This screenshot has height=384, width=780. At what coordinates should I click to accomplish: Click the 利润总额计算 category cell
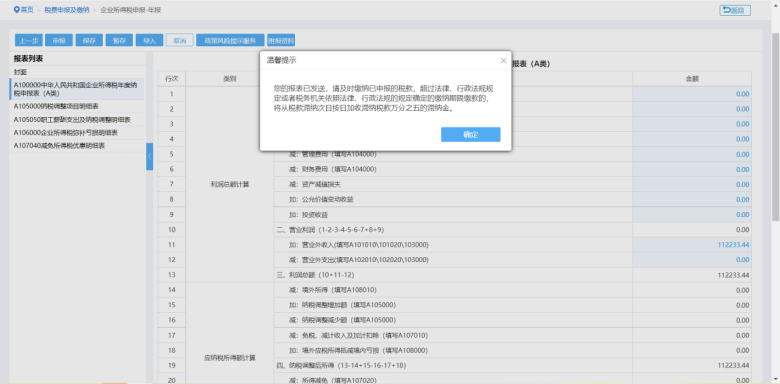(229, 185)
